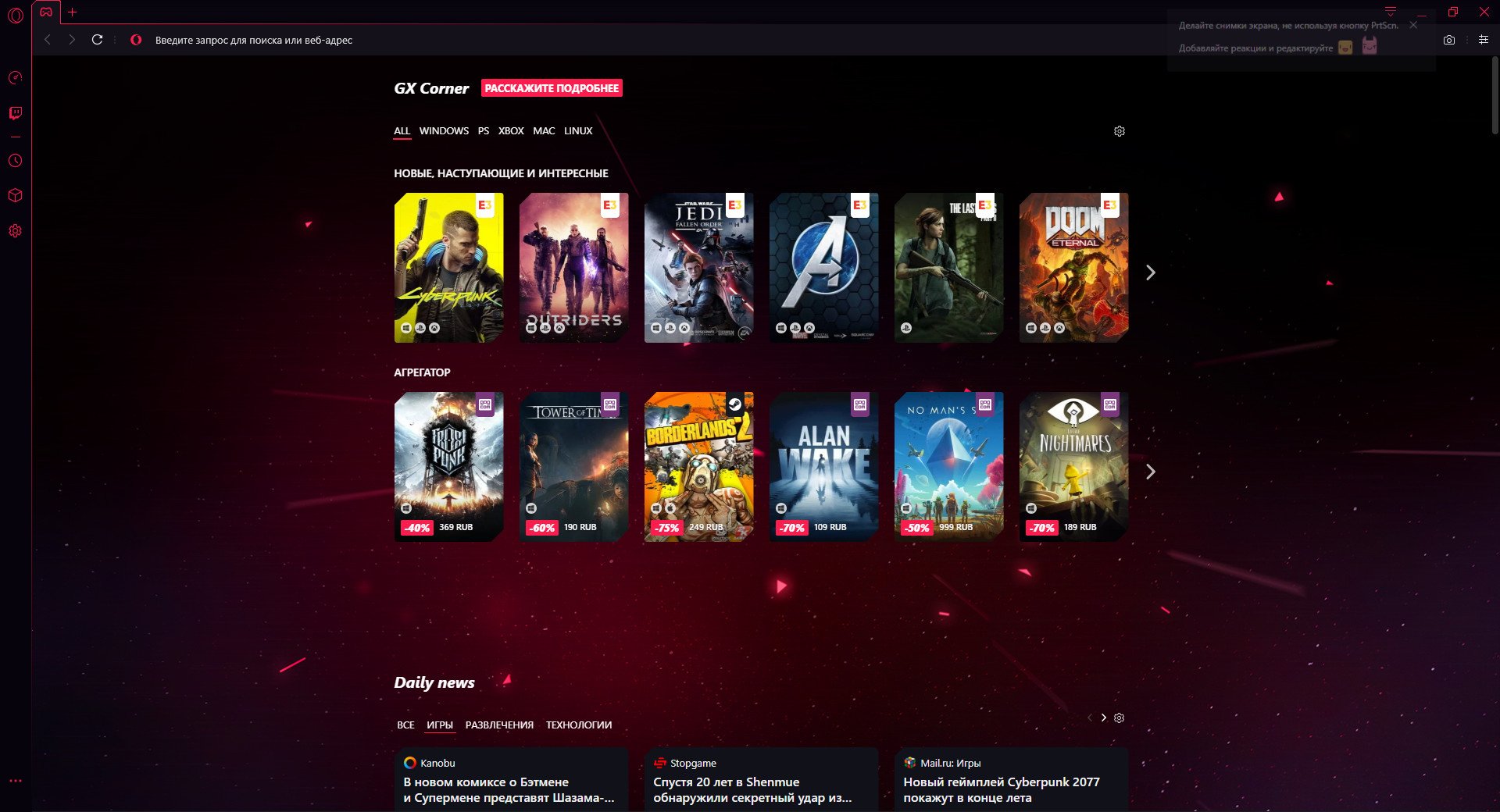This screenshot has height=812, width=1500.
Task: Go to next Daily news page
Action: tap(1103, 718)
